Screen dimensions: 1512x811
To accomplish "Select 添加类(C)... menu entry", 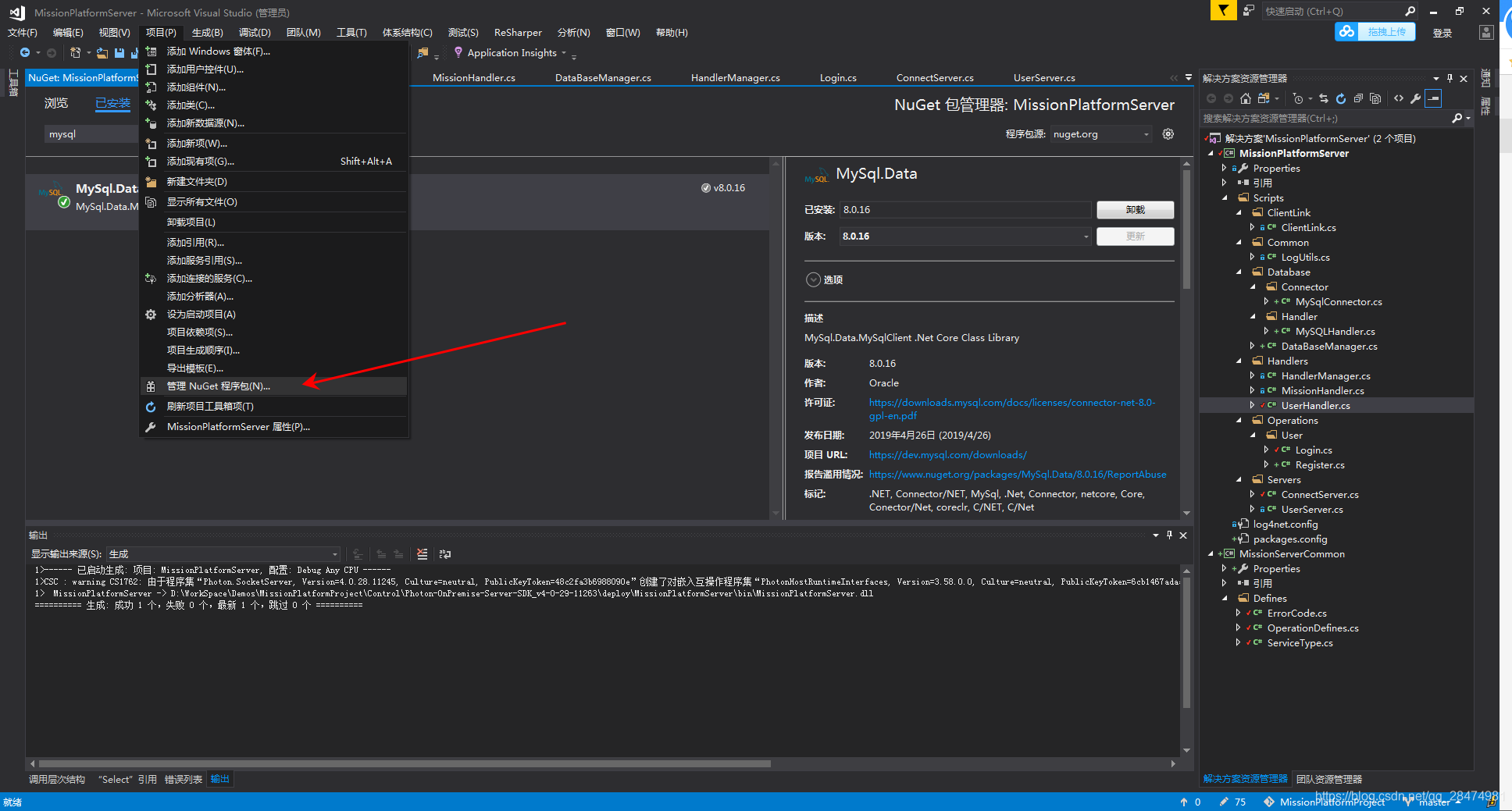I will 274,105.
